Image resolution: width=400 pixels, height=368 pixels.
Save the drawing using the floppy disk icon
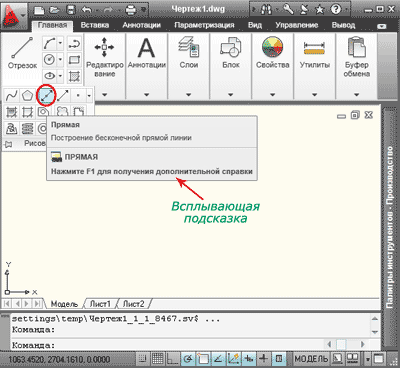coord(71,10)
